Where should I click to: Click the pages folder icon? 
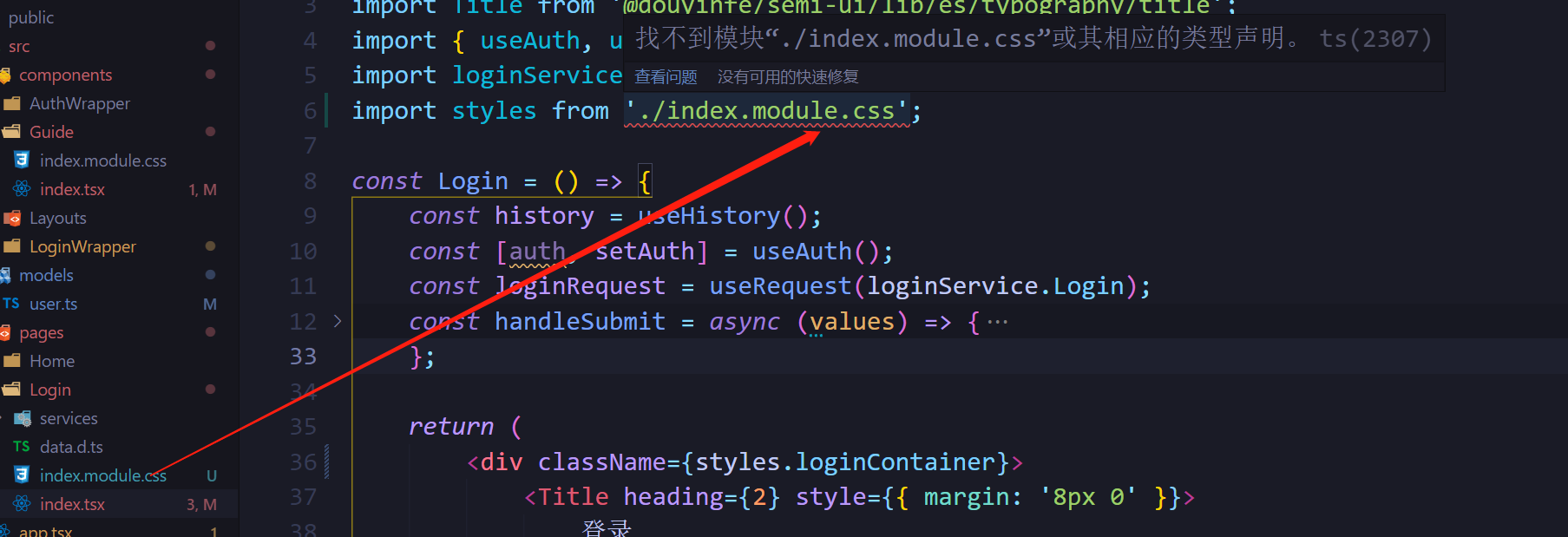coord(5,332)
